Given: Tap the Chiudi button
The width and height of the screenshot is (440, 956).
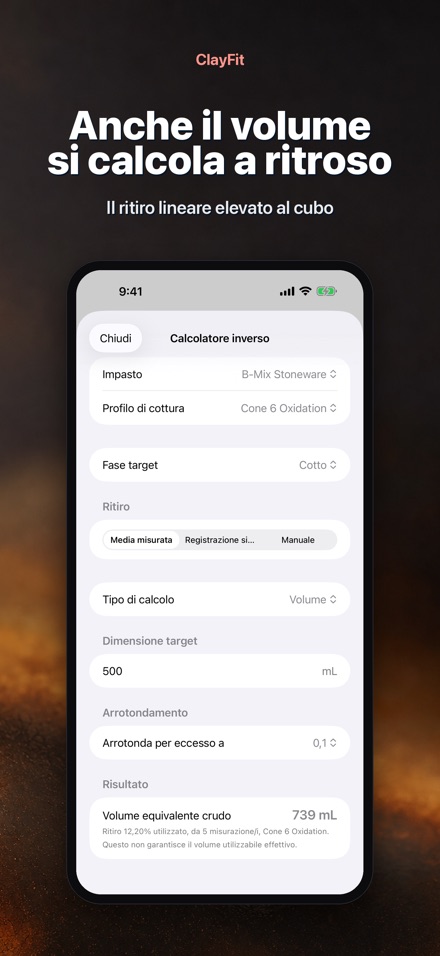Looking at the screenshot, I should click(x=115, y=338).
